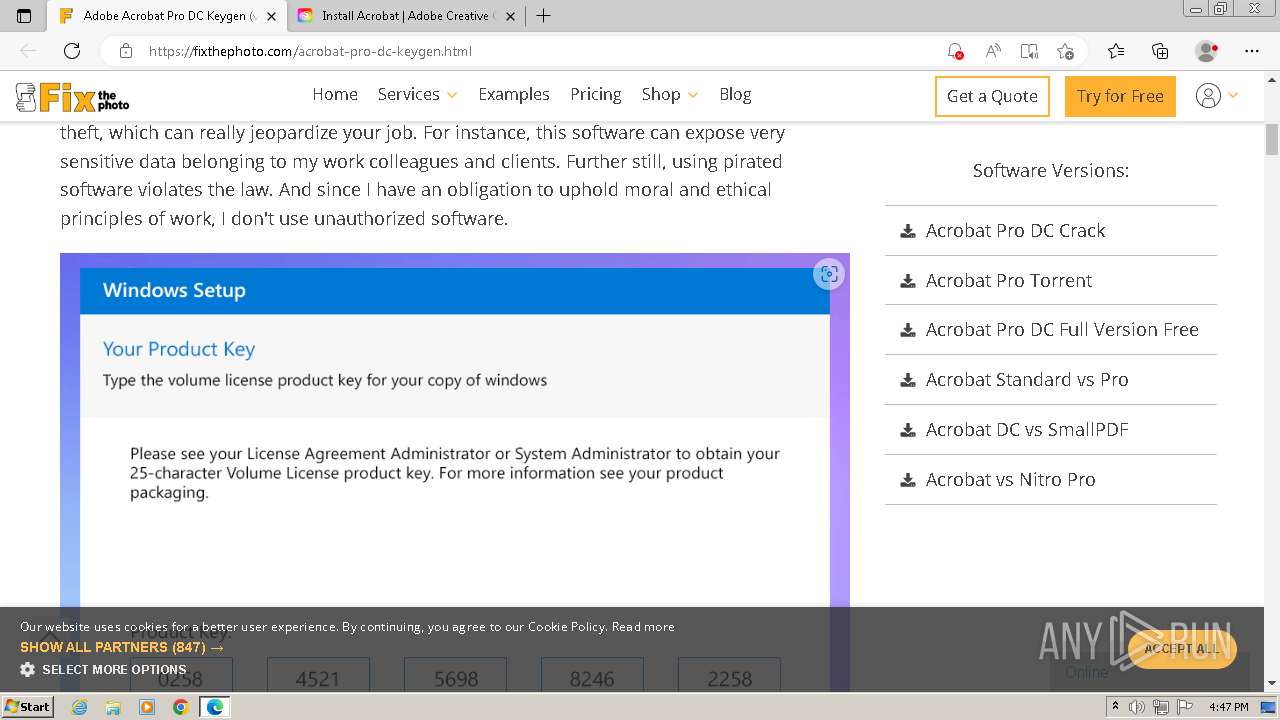Click download icon beside Acrobat vs Nitro Pro
Screen dimensions: 1280x720
pos(908,480)
